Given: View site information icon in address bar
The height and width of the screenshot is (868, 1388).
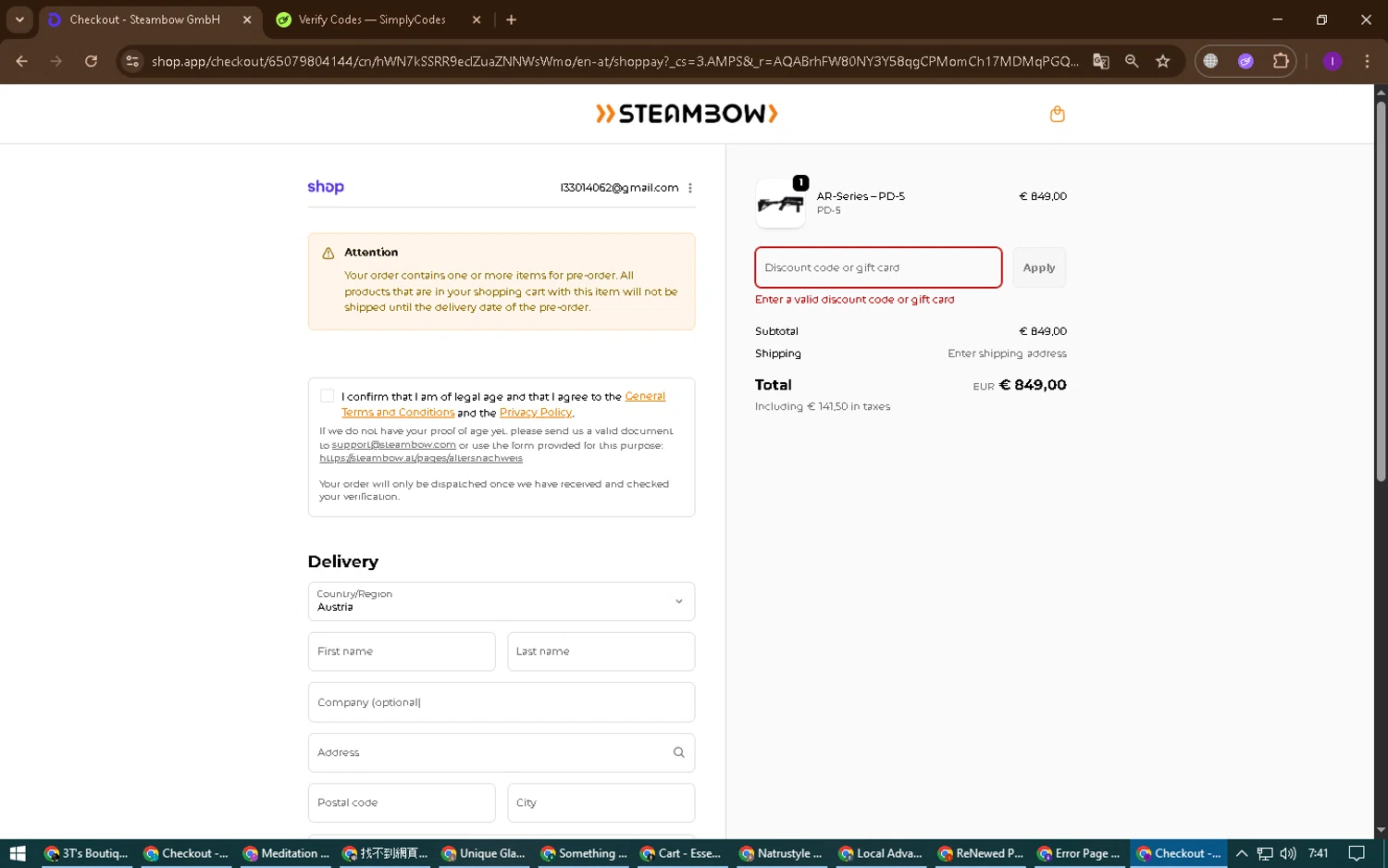Looking at the screenshot, I should [132, 61].
